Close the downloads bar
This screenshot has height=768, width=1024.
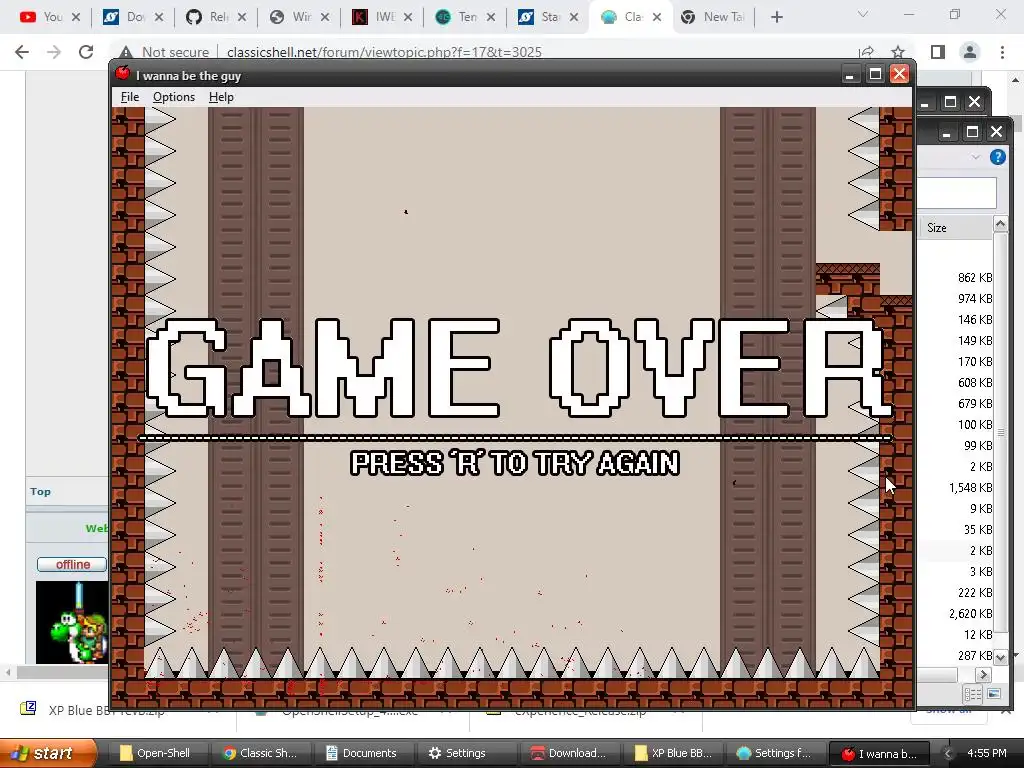1008,710
